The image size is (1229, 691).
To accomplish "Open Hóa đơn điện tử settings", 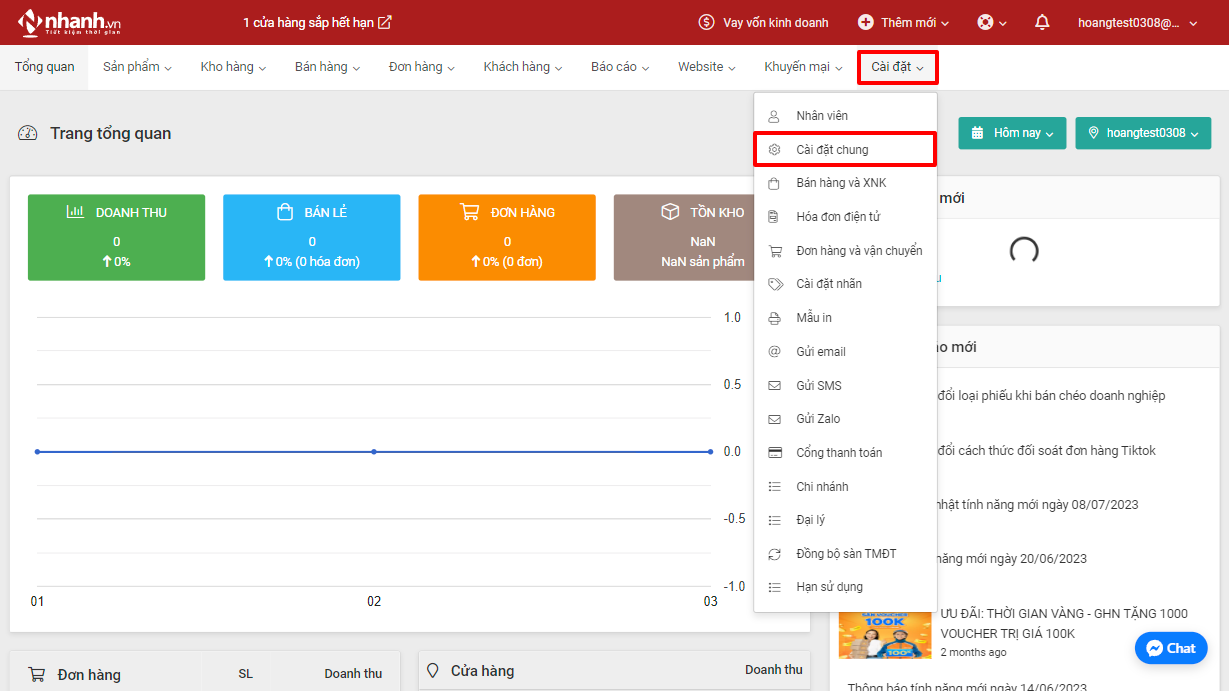I will click(838, 217).
